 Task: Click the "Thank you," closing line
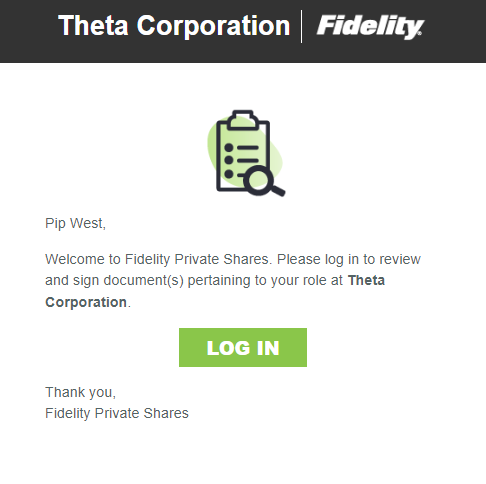click(x=80, y=392)
